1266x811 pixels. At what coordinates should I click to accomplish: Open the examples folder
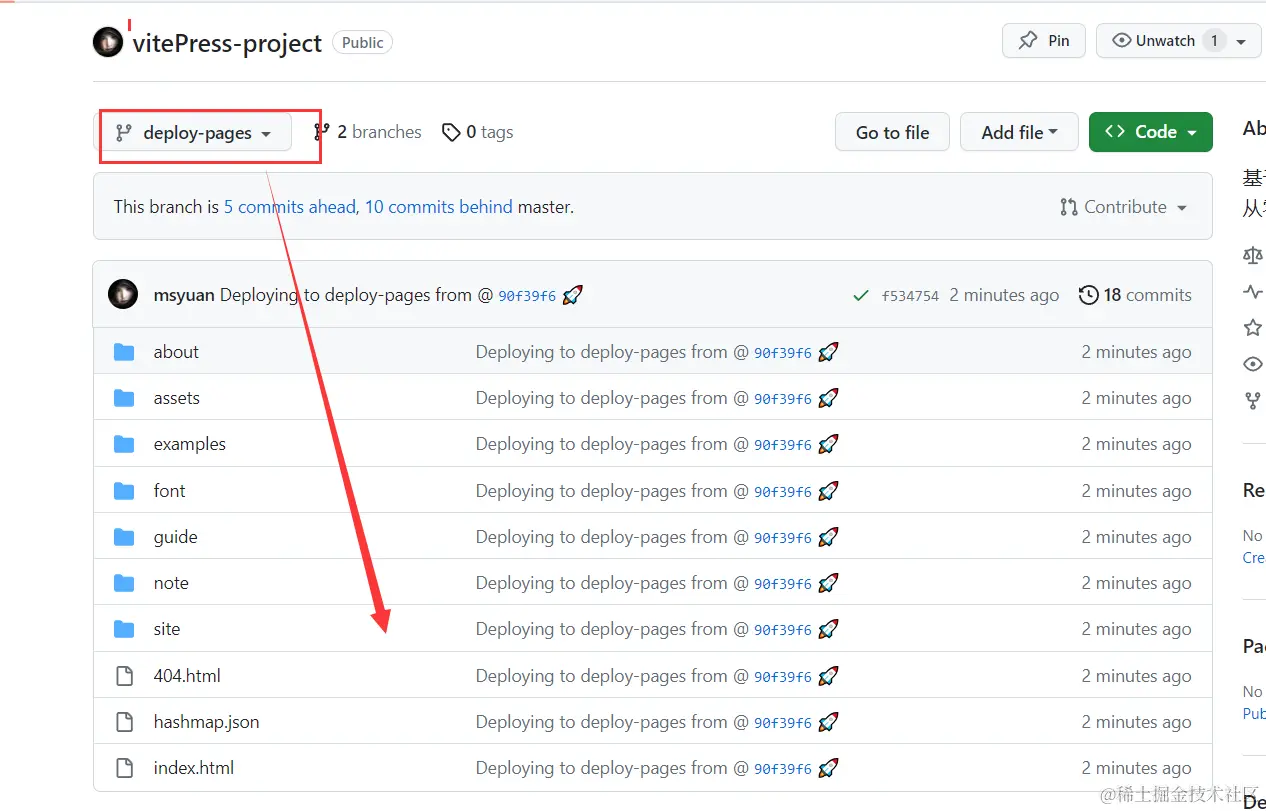(190, 444)
